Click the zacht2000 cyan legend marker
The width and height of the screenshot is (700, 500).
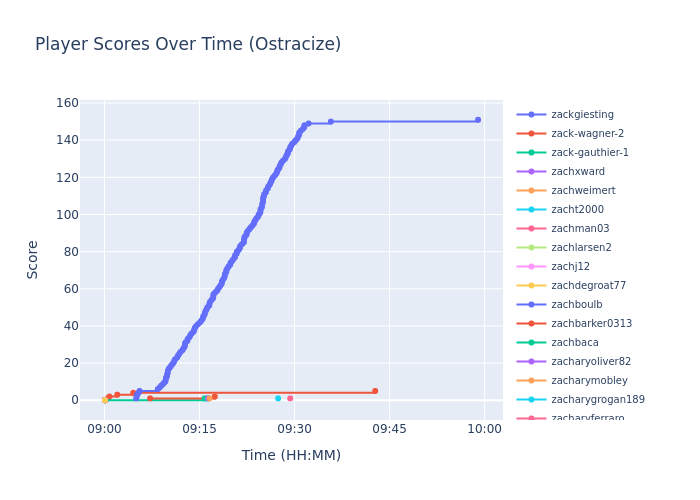[x=531, y=210]
